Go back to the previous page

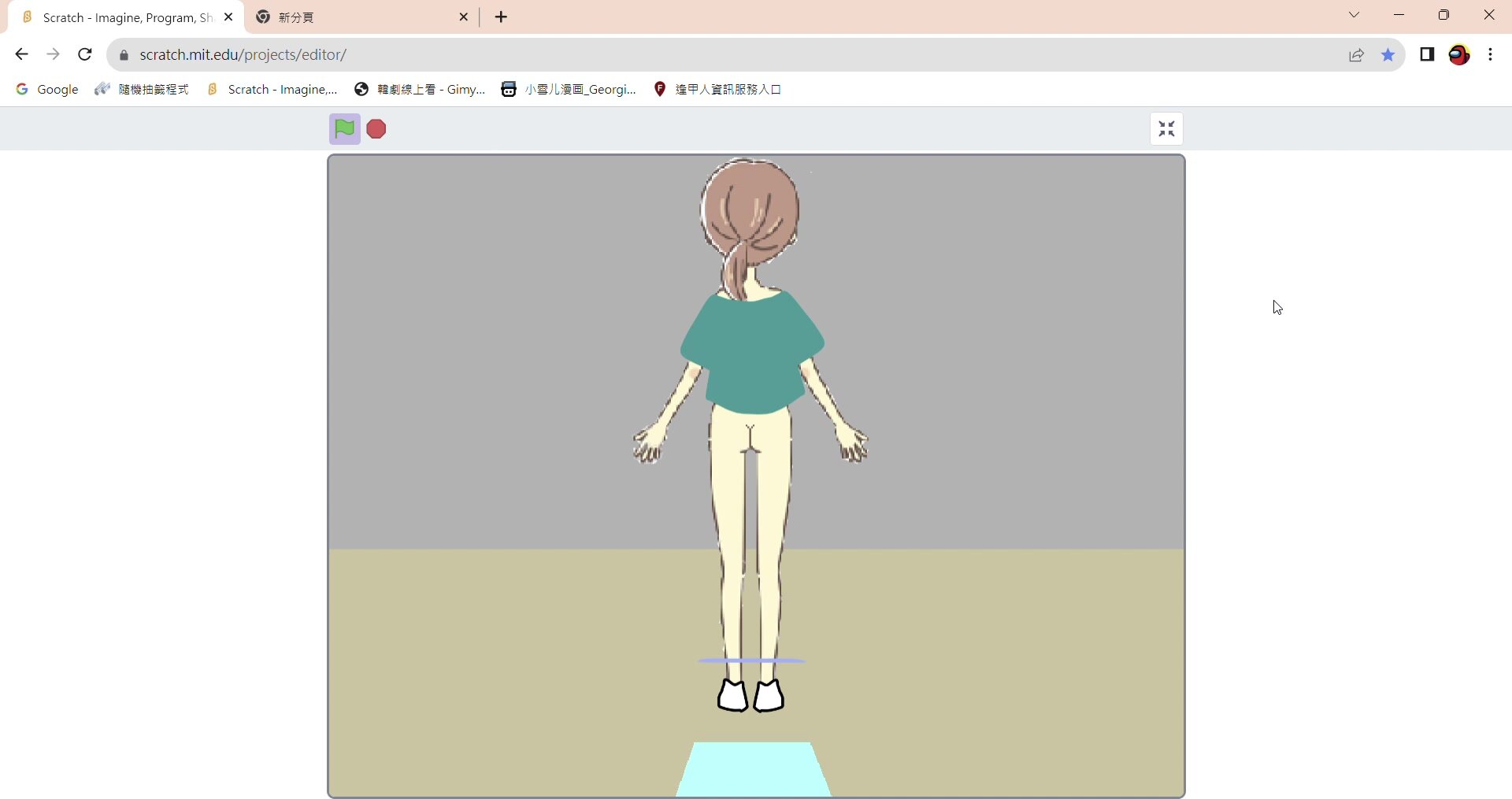click(x=21, y=54)
